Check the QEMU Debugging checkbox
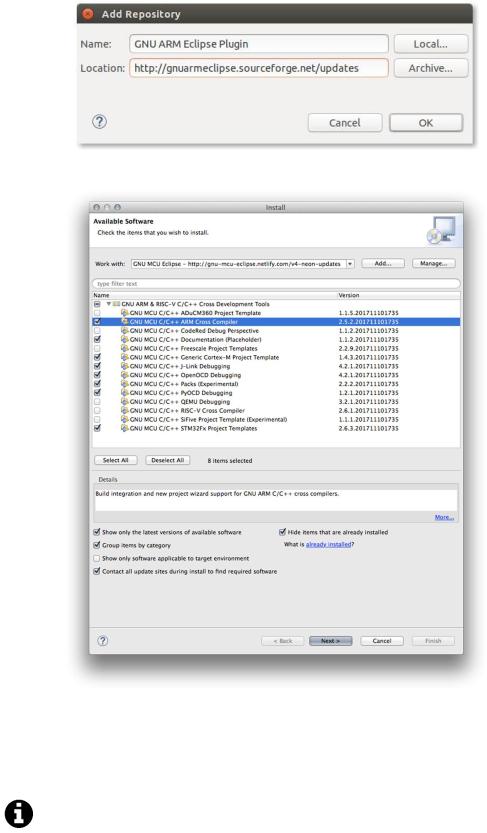Image resolution: width=487 pixels, height=833 pixels. click(x=97, y=402)
